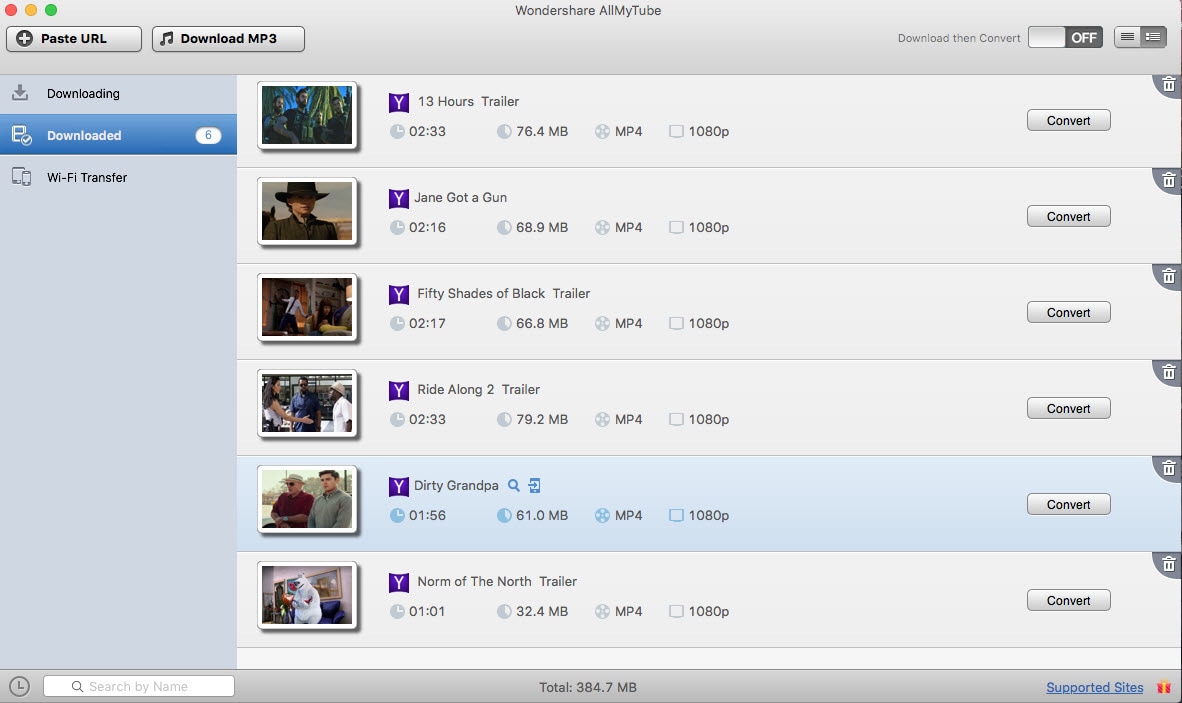Screen dimensions: 1182x703
Task: Click the magnifier icon next to Dirty Grandpa
Action: pos(513,485)
